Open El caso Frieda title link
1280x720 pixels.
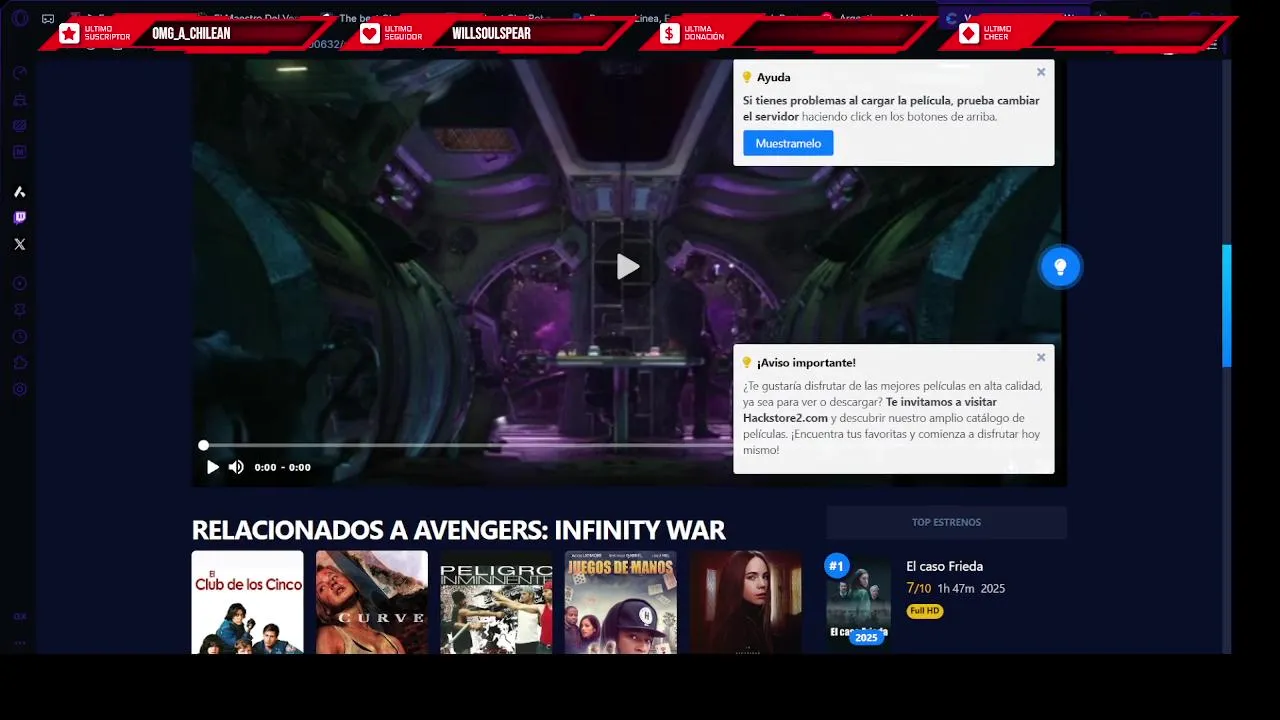click(945, 566)
